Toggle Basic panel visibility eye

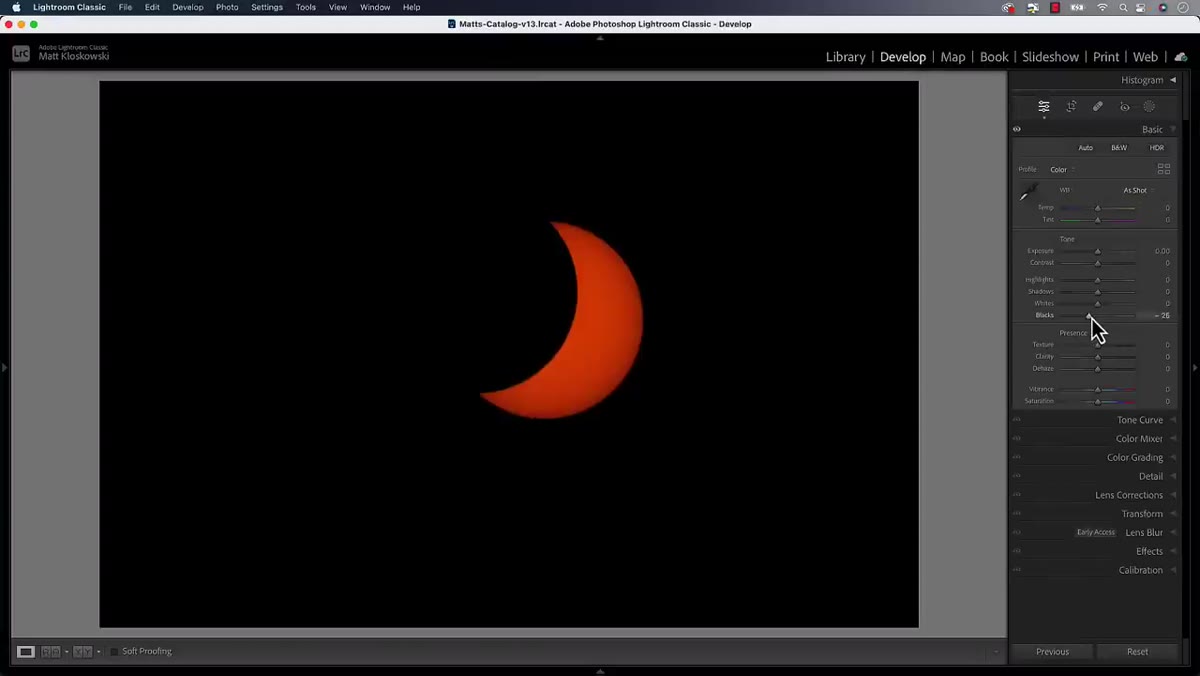[1017, 129]
